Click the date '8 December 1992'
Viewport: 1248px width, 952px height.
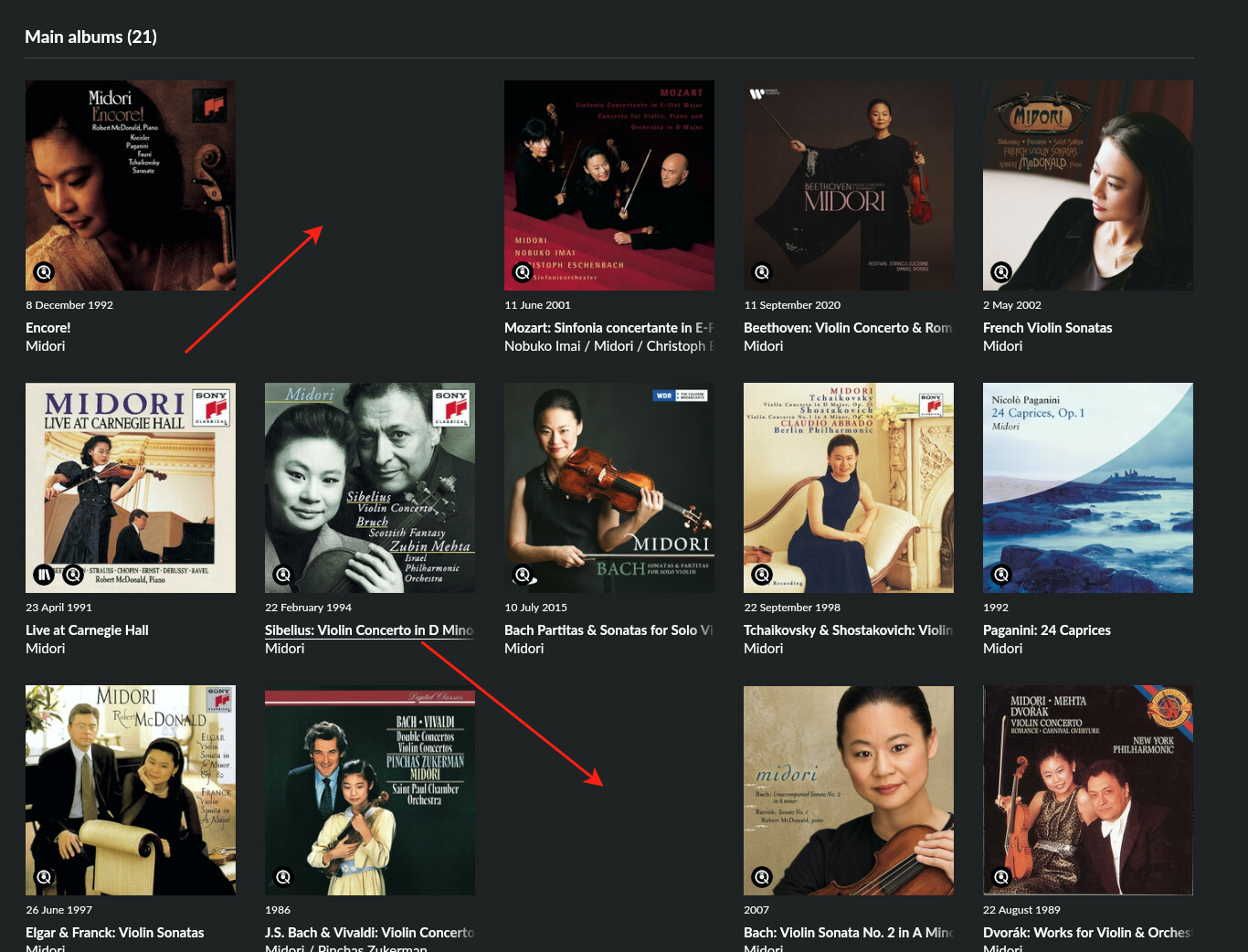coord(69,305)
